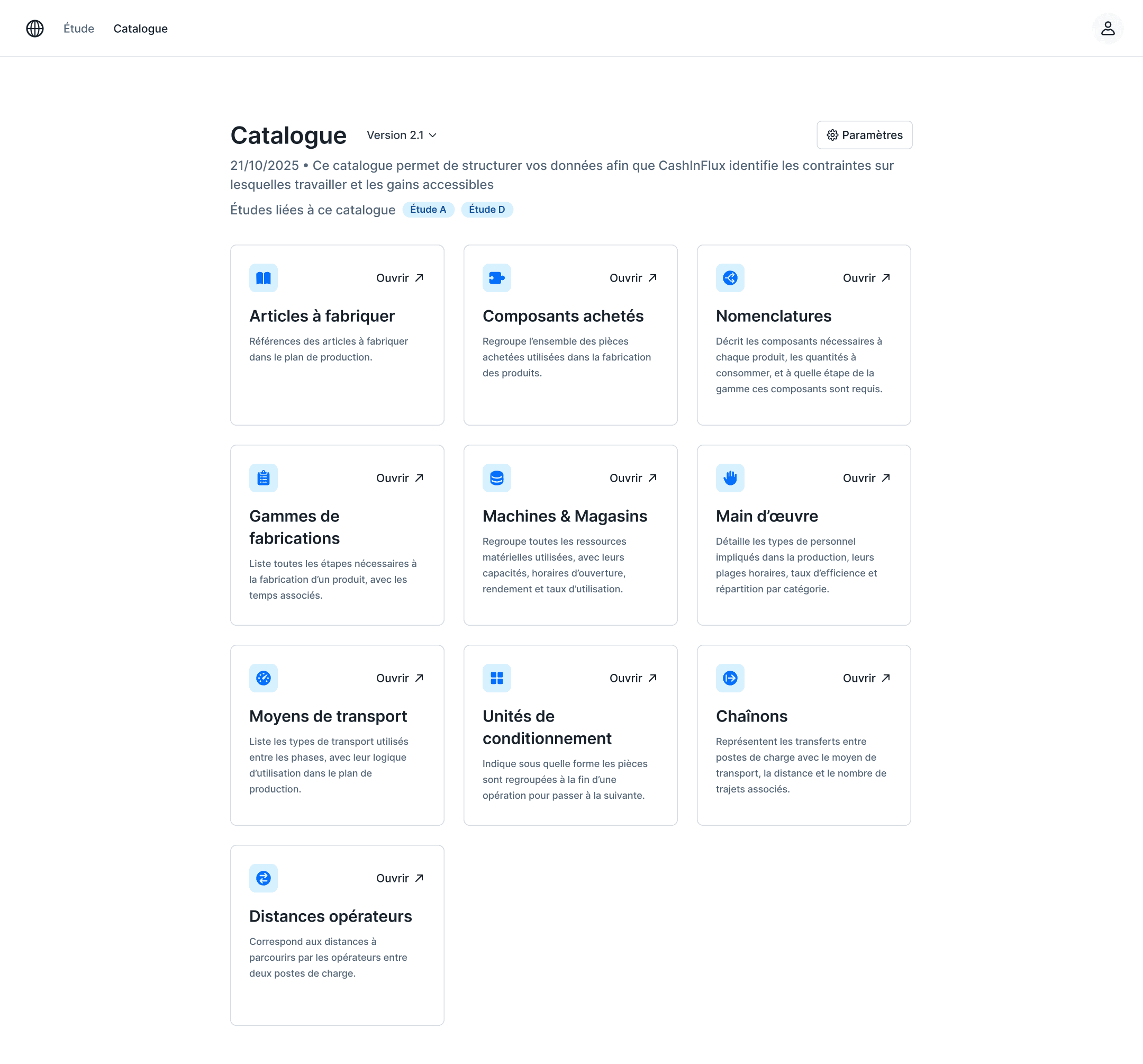Click the globe logo icon
The width and height of the screenshot is (1143, 1064).
(34, 28)
